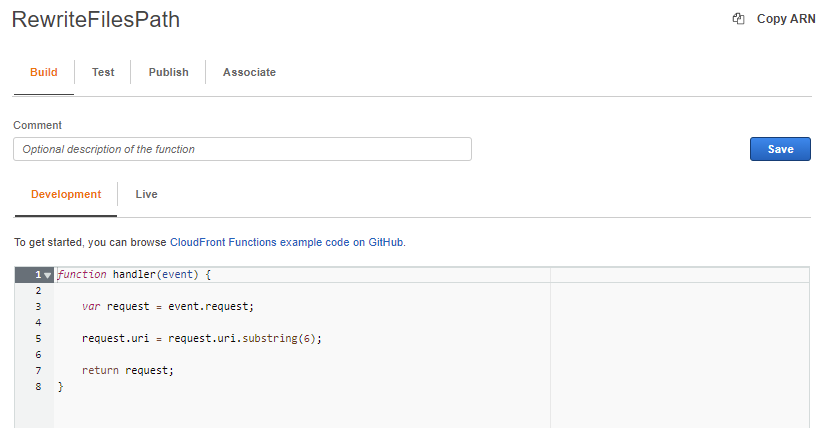Click line number 5 in the gutter
The width and height of the screenshot is (833, 428).
[x=37, y=338]
